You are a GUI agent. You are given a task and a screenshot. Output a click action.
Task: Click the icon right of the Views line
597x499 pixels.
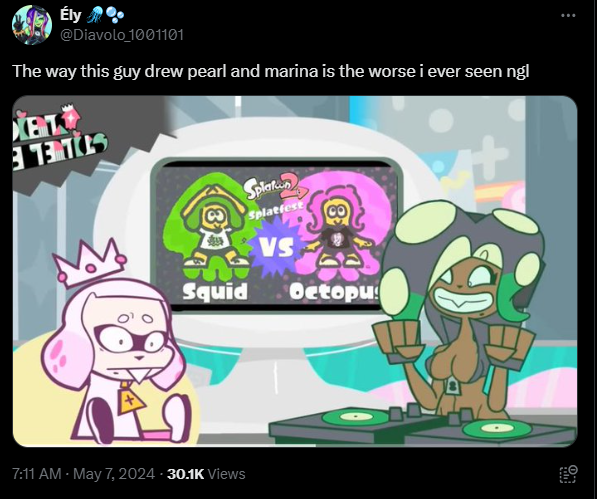568,474
